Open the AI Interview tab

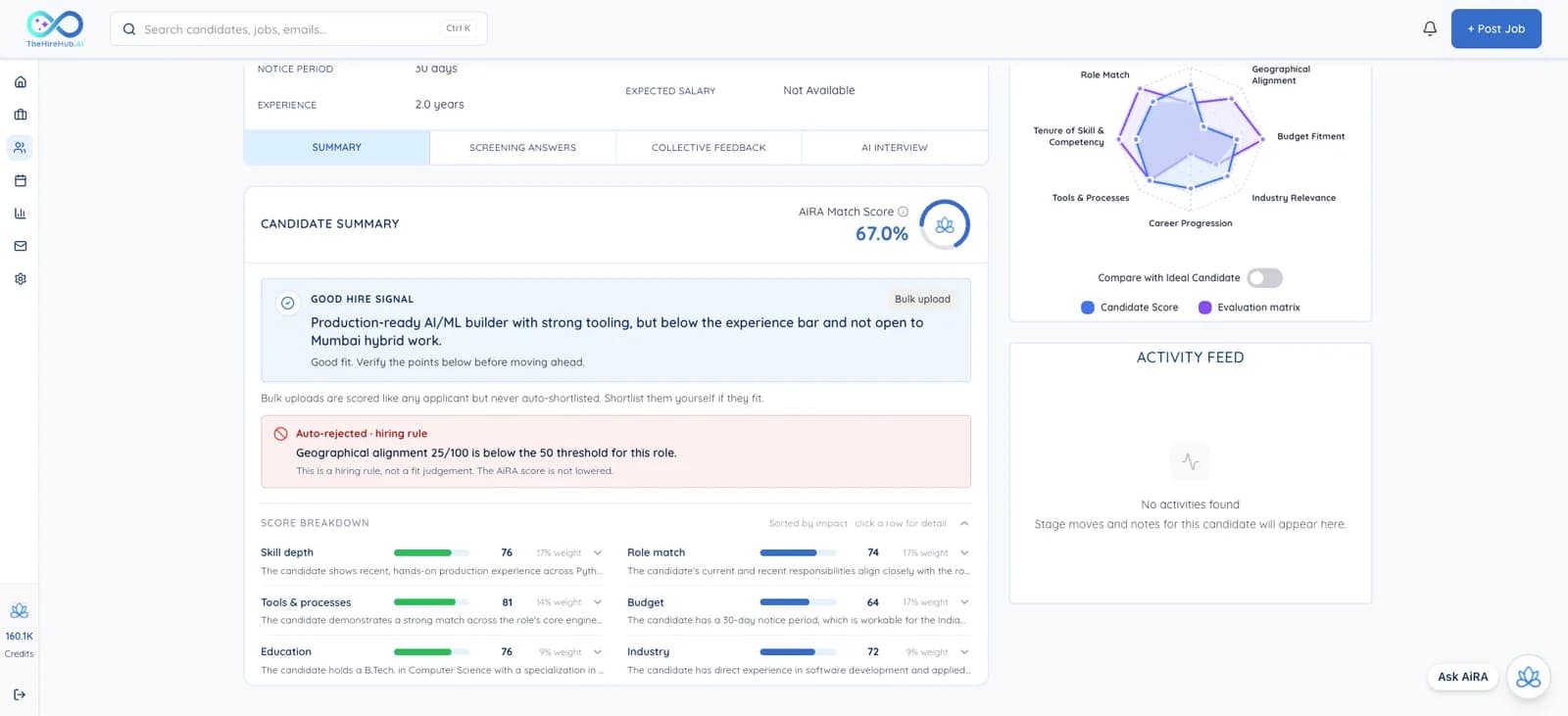click(895, 148)
